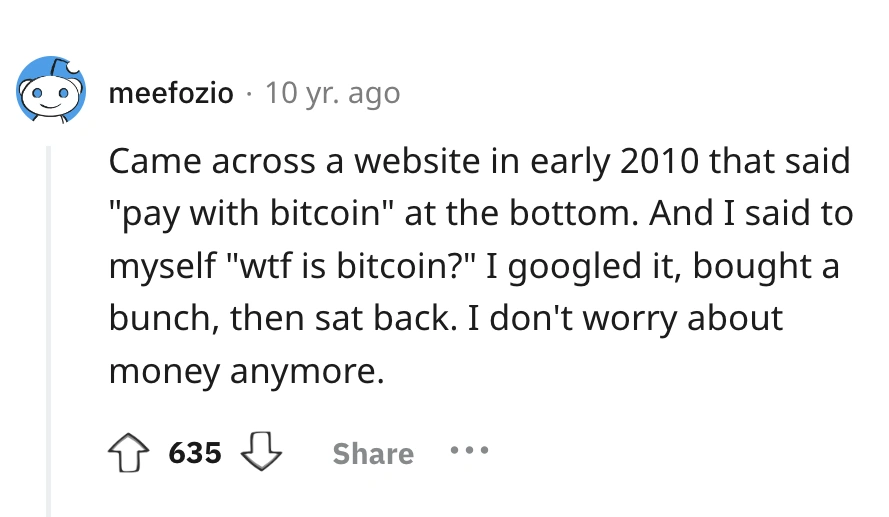
Task: Click meefozio's Snoo avatar
Action: point(49,90)
